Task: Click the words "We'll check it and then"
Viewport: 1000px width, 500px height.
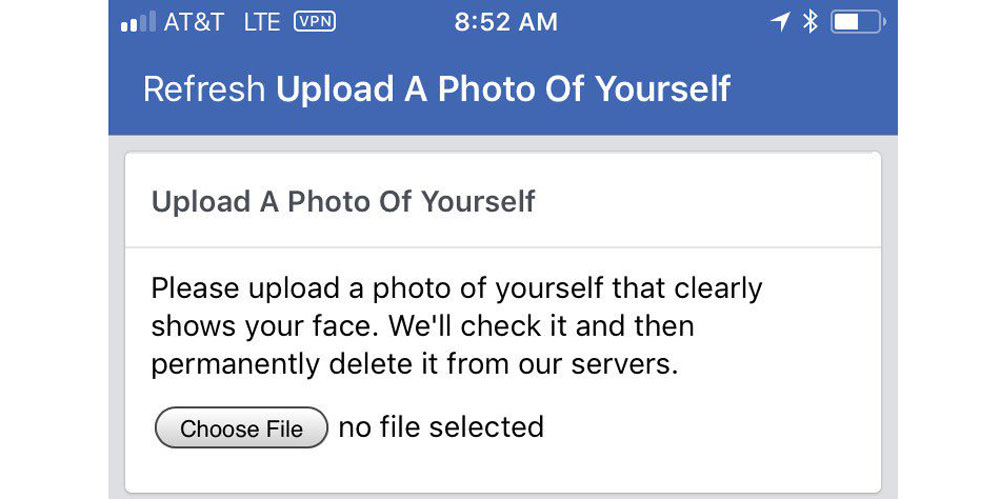Action: pyautogui.click(x=540, y=326)
